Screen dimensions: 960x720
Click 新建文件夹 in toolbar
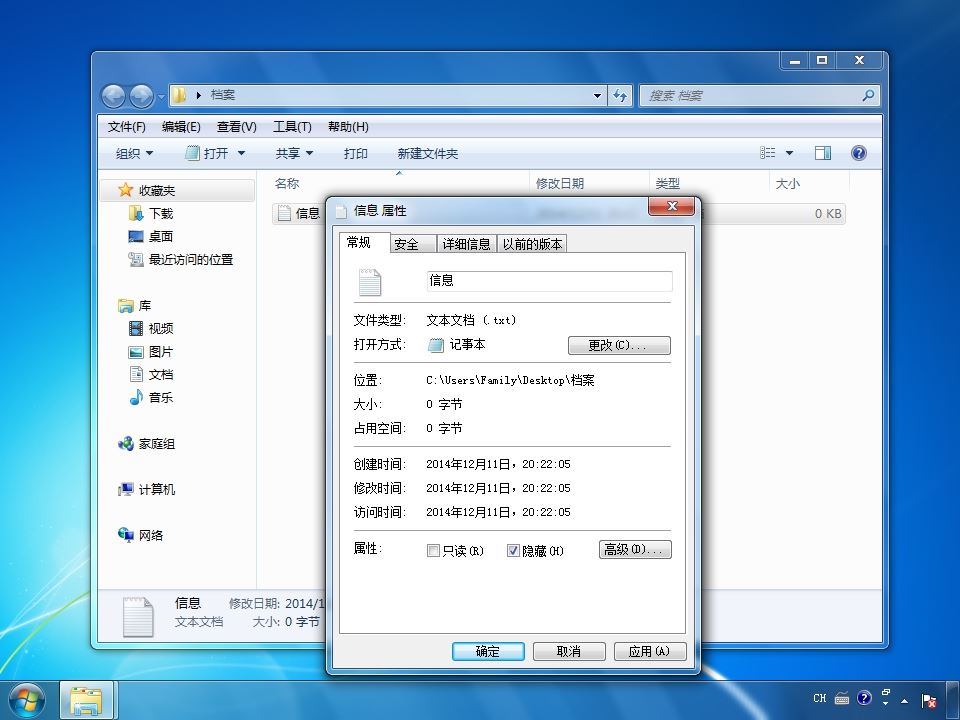[x=427, y=153]
